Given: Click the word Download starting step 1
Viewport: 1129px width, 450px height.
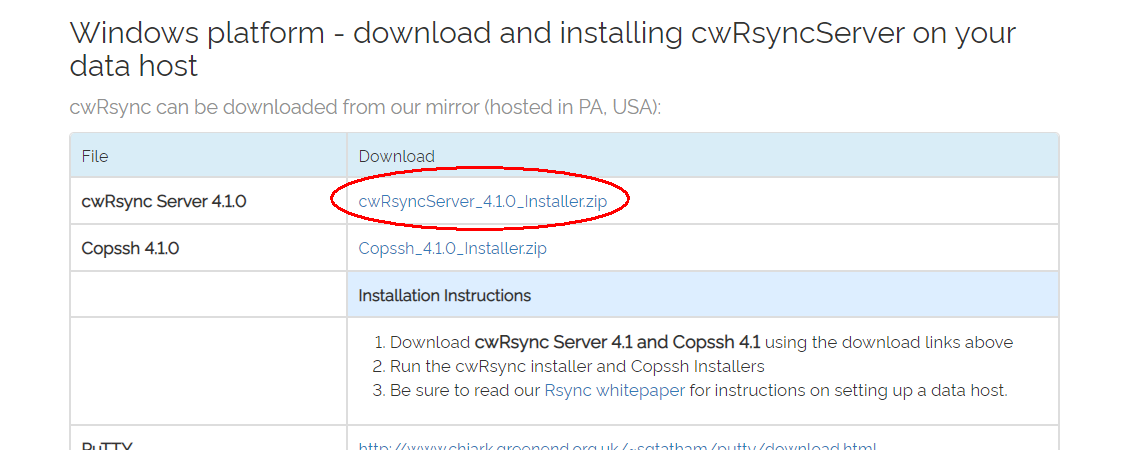Looking at the screenshot, I should [430, 342].
